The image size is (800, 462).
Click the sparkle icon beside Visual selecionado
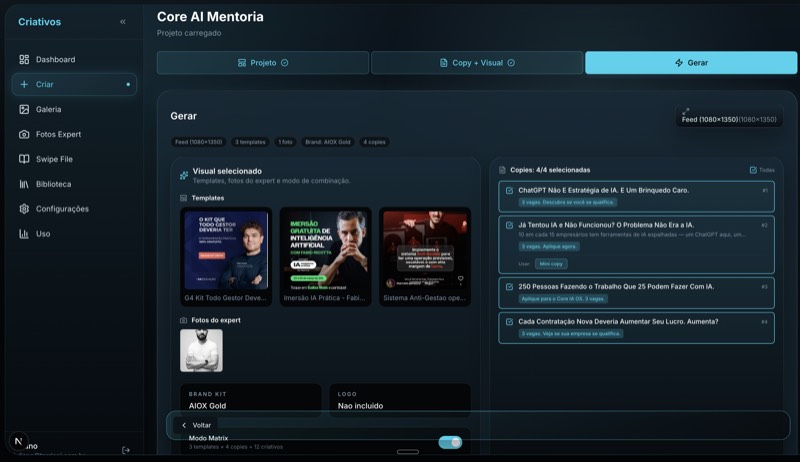[184, 175]
